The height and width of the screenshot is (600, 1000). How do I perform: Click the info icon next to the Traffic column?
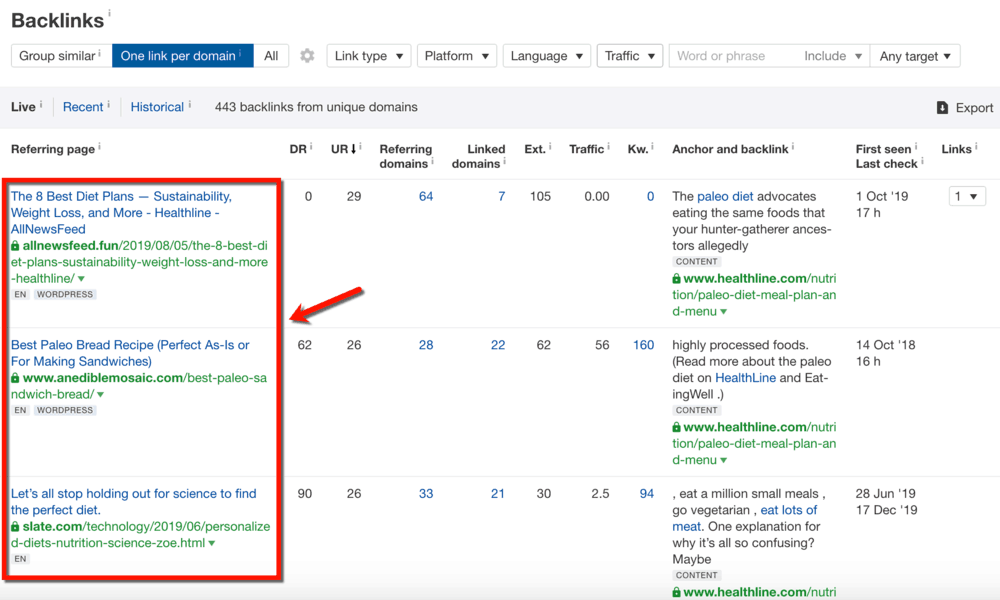[x=610, y=145]
